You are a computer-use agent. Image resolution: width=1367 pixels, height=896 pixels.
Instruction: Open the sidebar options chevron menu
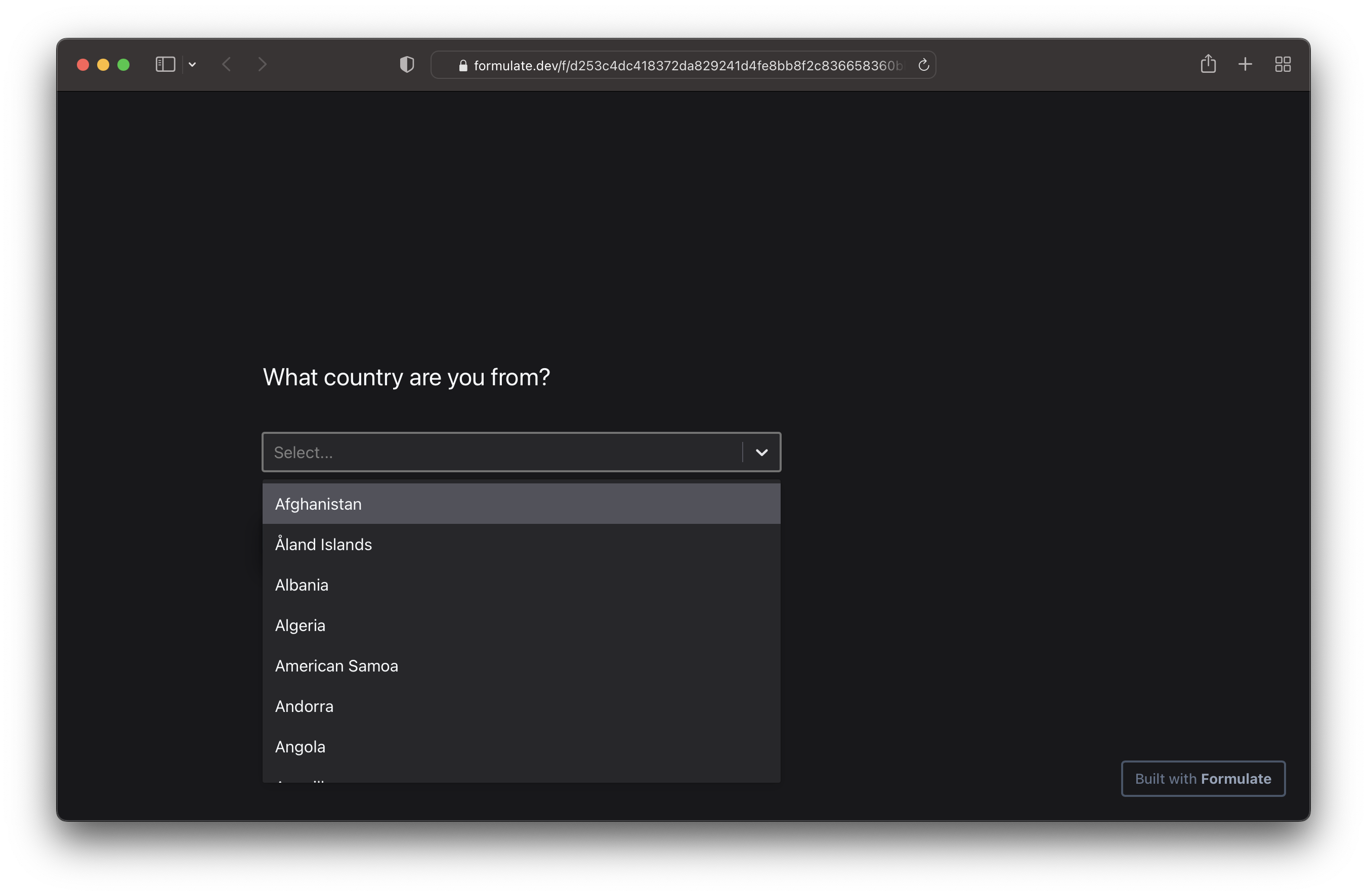(x=192, y=65)
